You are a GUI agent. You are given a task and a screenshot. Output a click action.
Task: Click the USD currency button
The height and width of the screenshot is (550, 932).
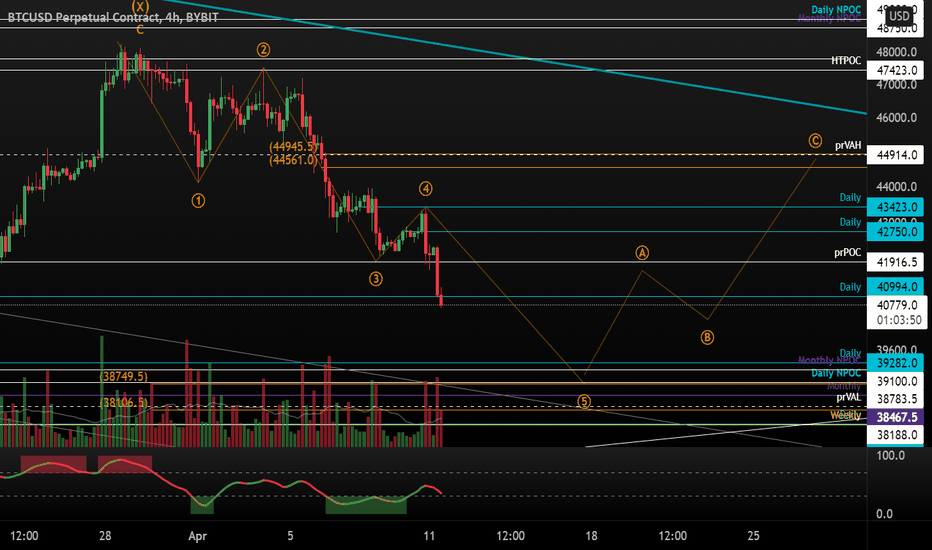899,16
